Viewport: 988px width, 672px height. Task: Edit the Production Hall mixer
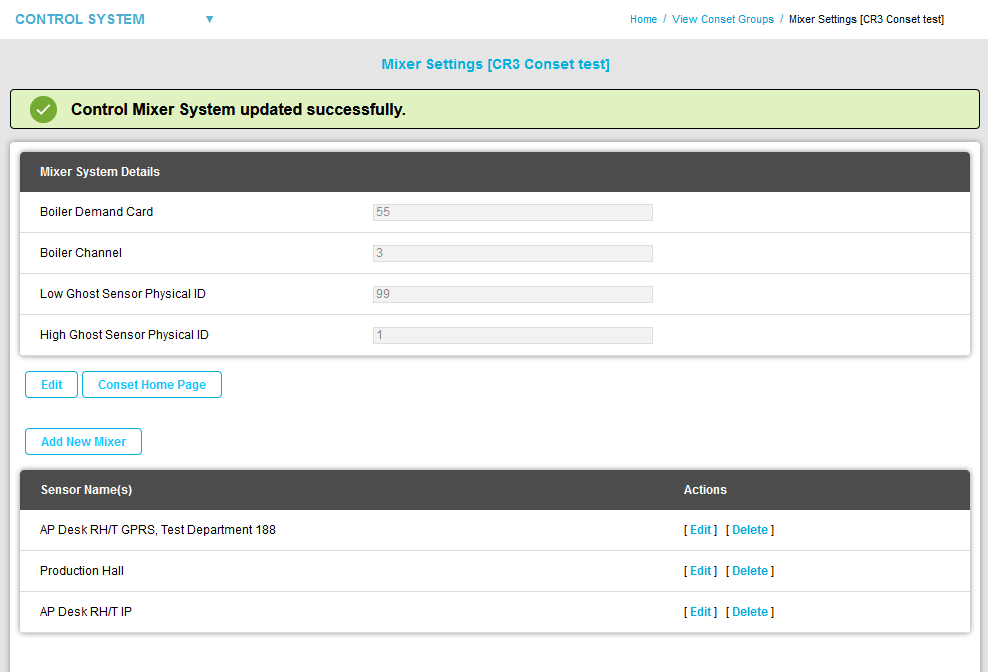[x=700, y=571]
